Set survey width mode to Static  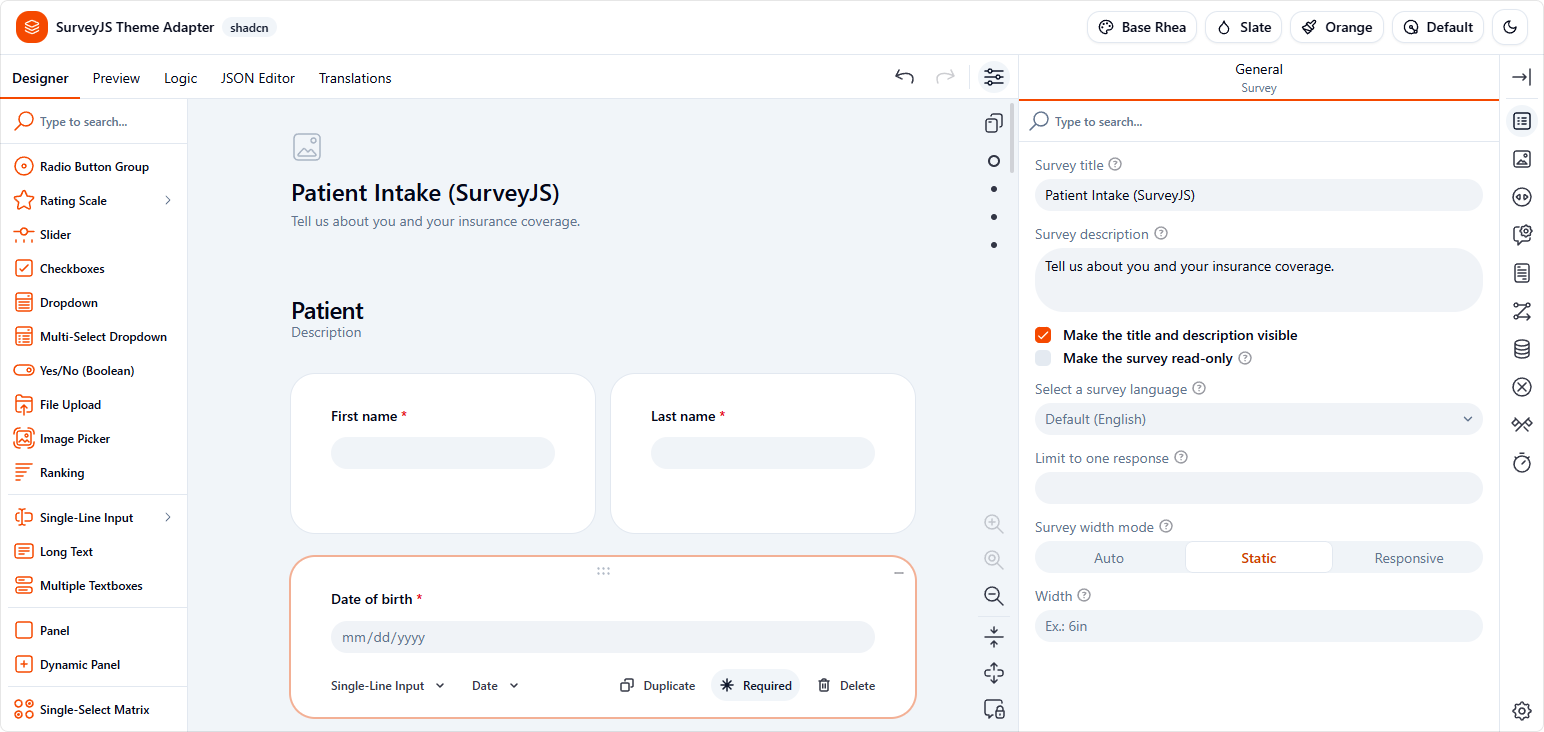point(1258,558)
